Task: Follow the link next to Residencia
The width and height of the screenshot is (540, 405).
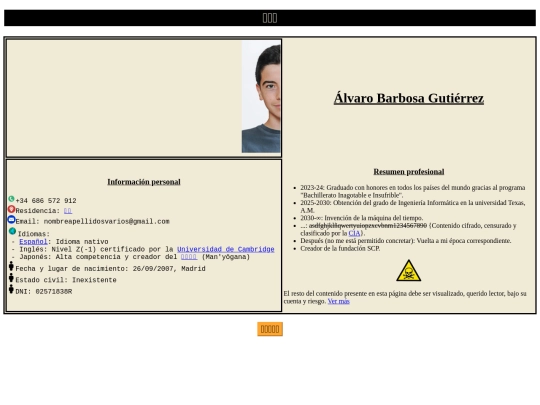Action: [68, 211]
